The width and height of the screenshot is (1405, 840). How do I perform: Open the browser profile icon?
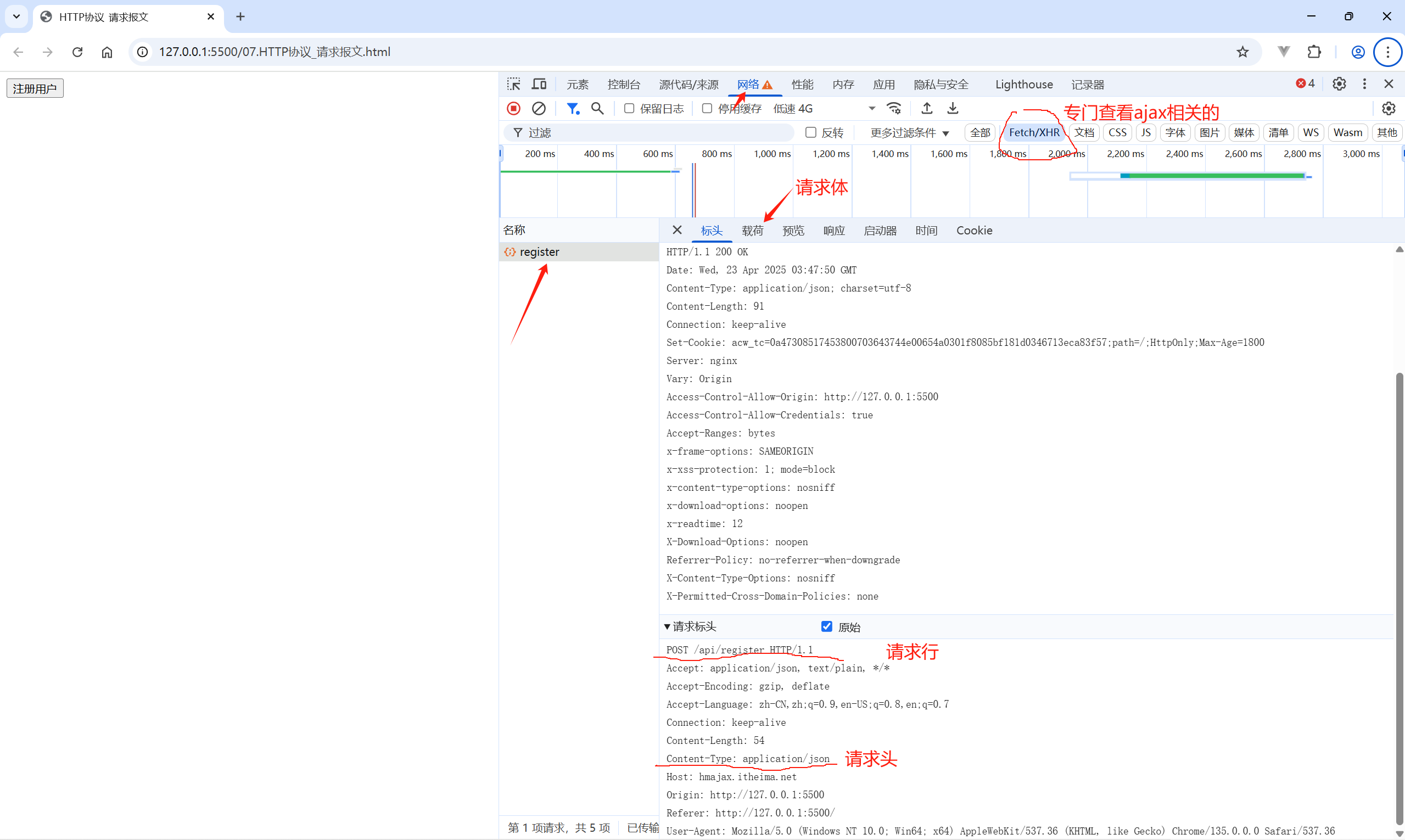coord(1358,52)
